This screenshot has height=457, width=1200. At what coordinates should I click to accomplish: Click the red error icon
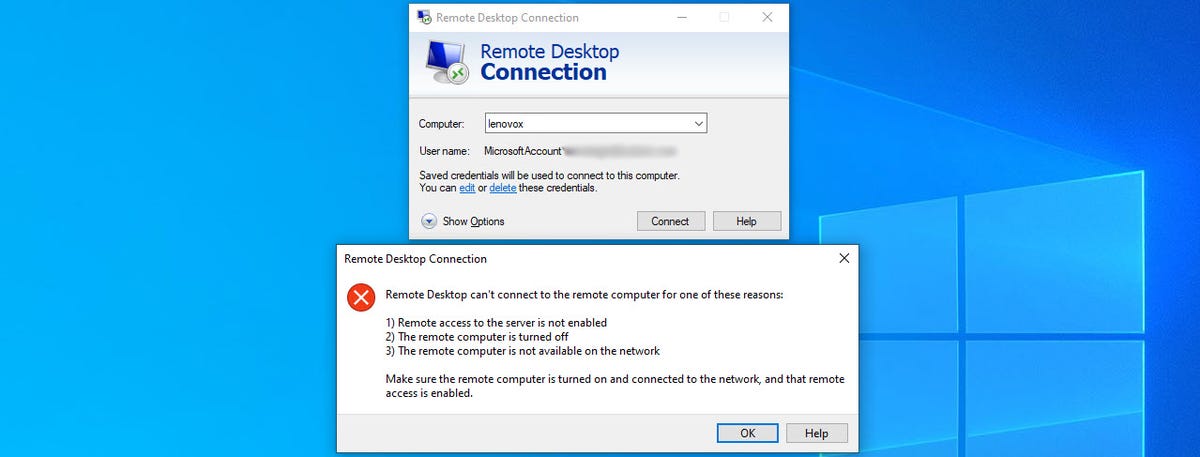tap(360, 297)
